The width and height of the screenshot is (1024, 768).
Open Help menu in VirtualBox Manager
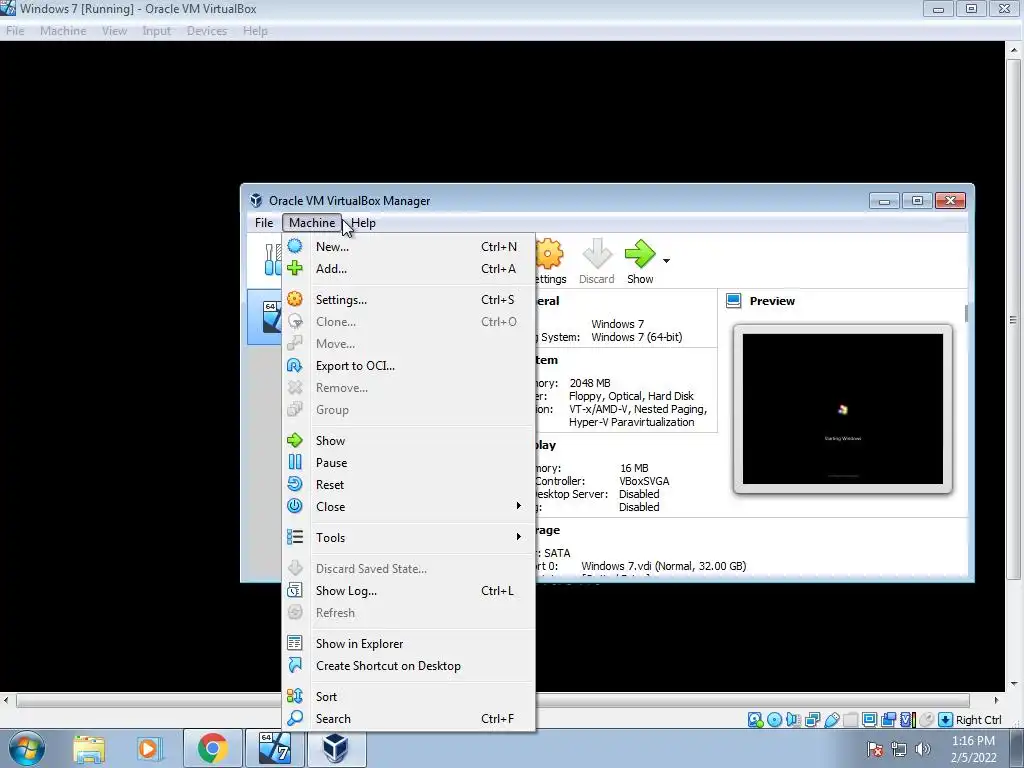pyautogui.click(x=363, y=223)
